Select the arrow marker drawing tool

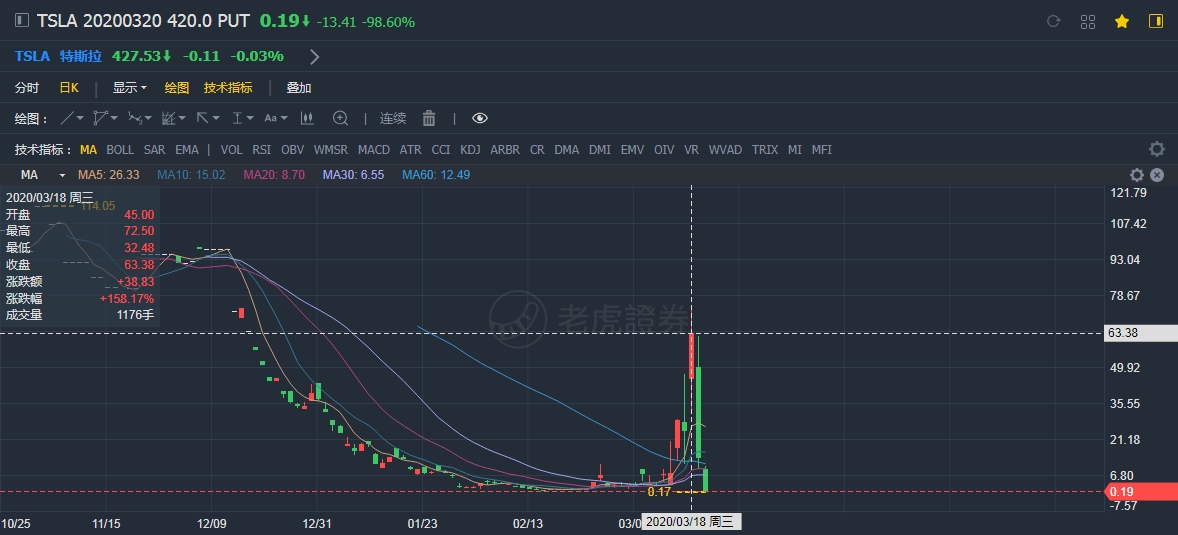[203, 118]
